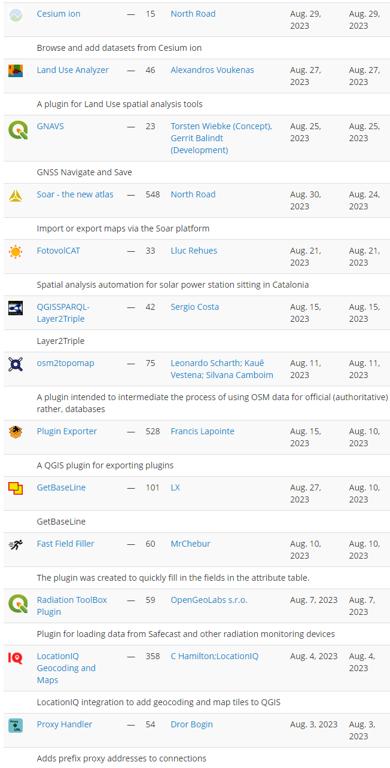Image resolution: width=390 pixels, height=768 pixels.
Task: Open the Soar - the new atlas link
Action: pyautogui.click(x=75, y=194)
